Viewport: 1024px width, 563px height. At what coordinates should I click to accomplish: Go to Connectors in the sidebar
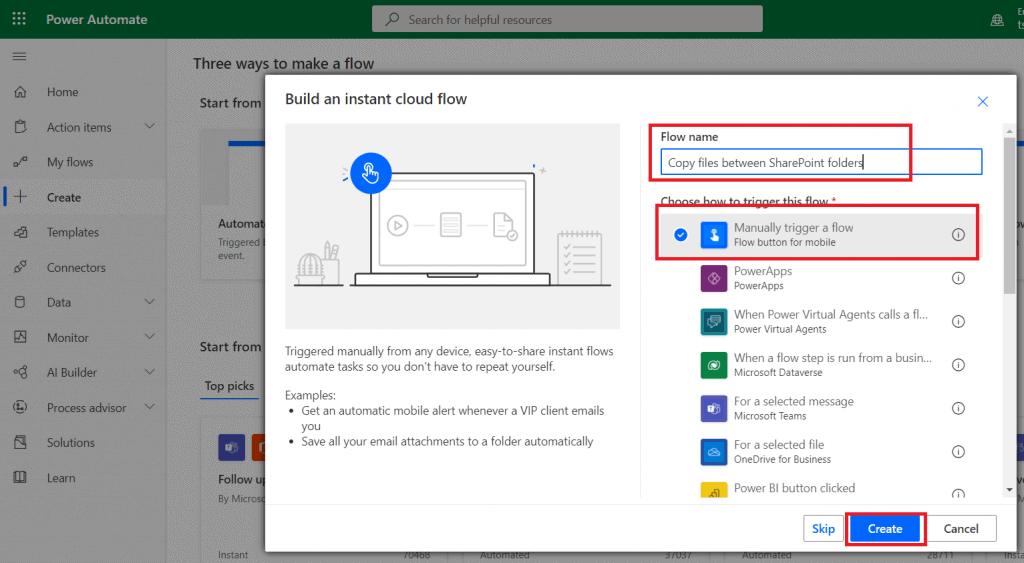[x=76, y=267]
